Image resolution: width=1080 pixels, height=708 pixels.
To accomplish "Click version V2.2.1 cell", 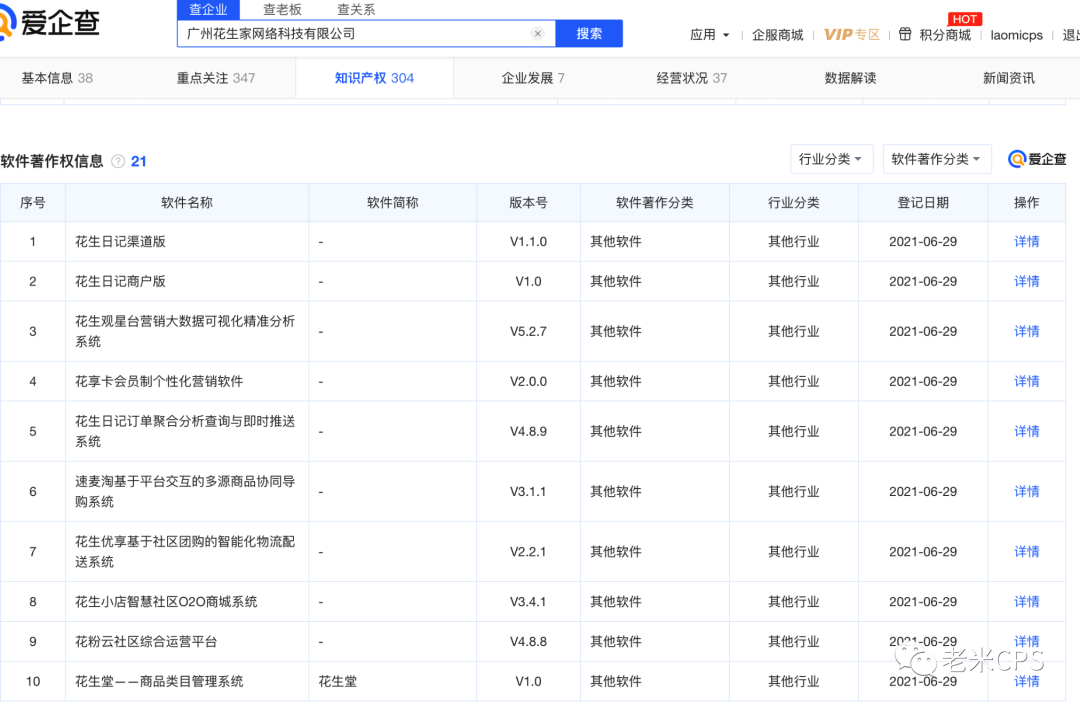I will tap(528, 552).
